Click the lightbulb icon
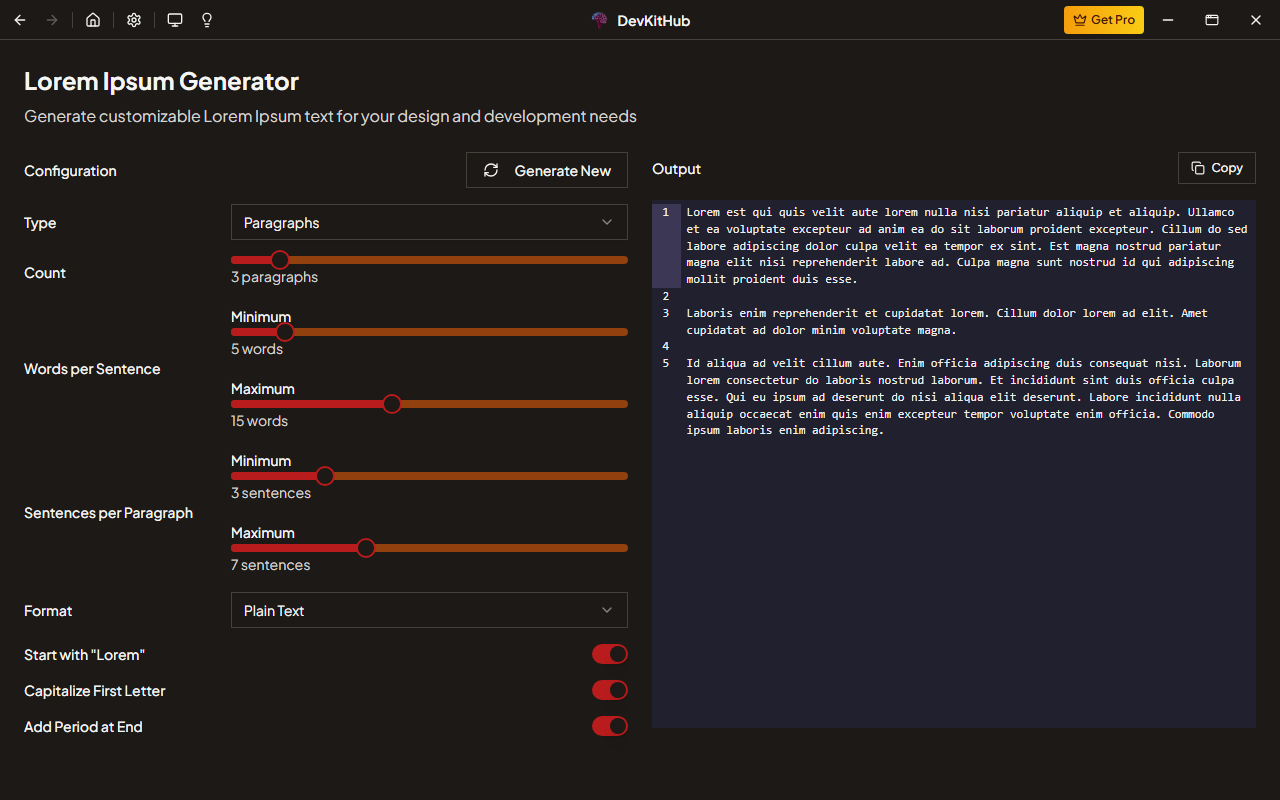 [x=207, y=20]
